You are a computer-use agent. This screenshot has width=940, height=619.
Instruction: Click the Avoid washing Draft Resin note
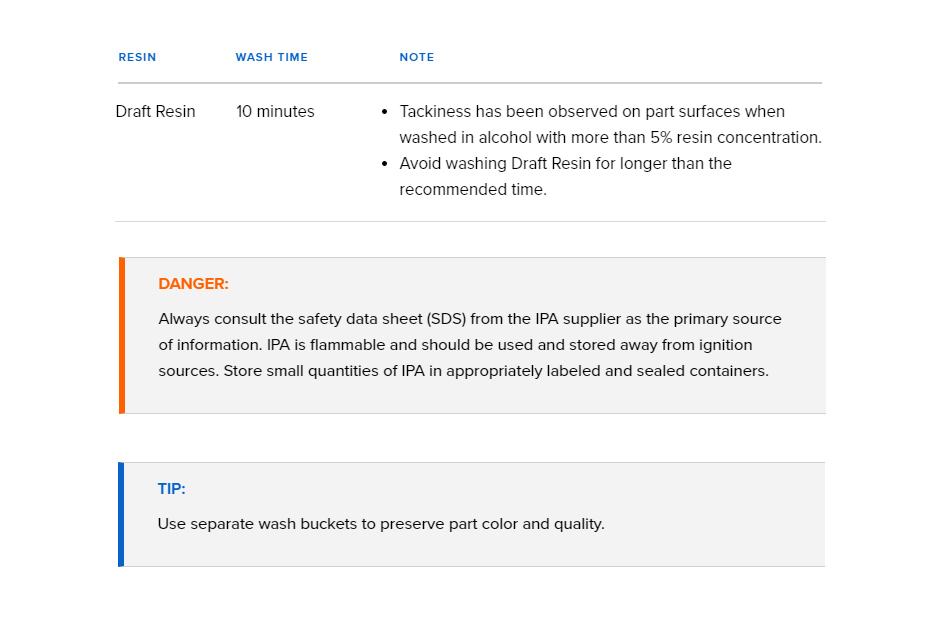pyautogui.click(x=565, y=176)
